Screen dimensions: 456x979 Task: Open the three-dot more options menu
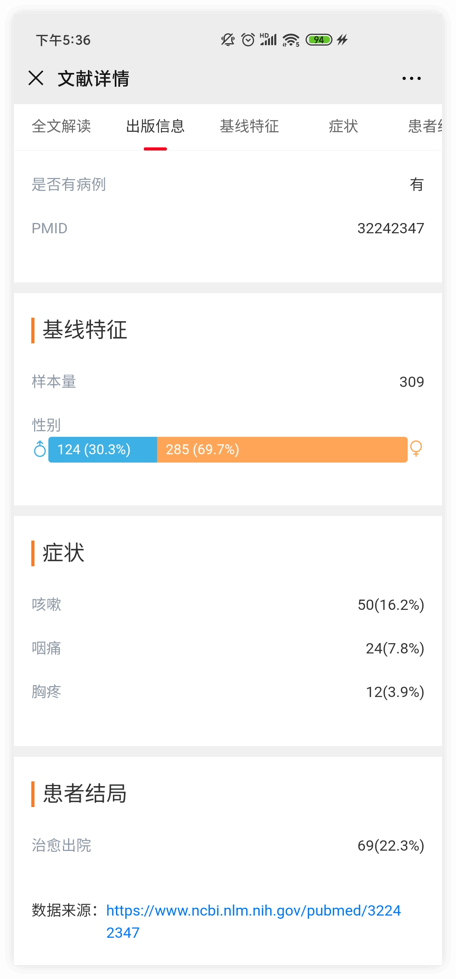pos(411,79)
